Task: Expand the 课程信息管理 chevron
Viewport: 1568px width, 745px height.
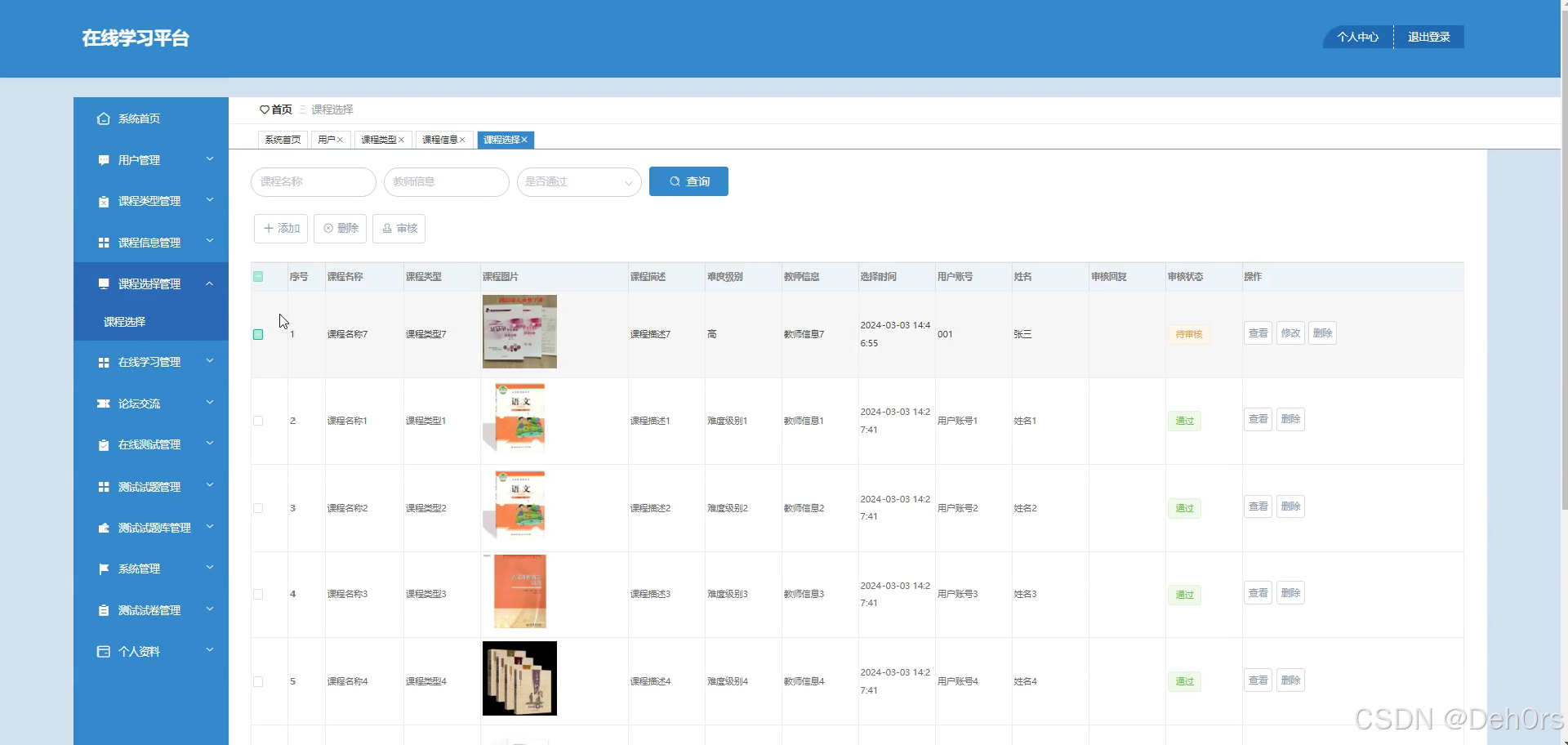Action: [210, 241]
